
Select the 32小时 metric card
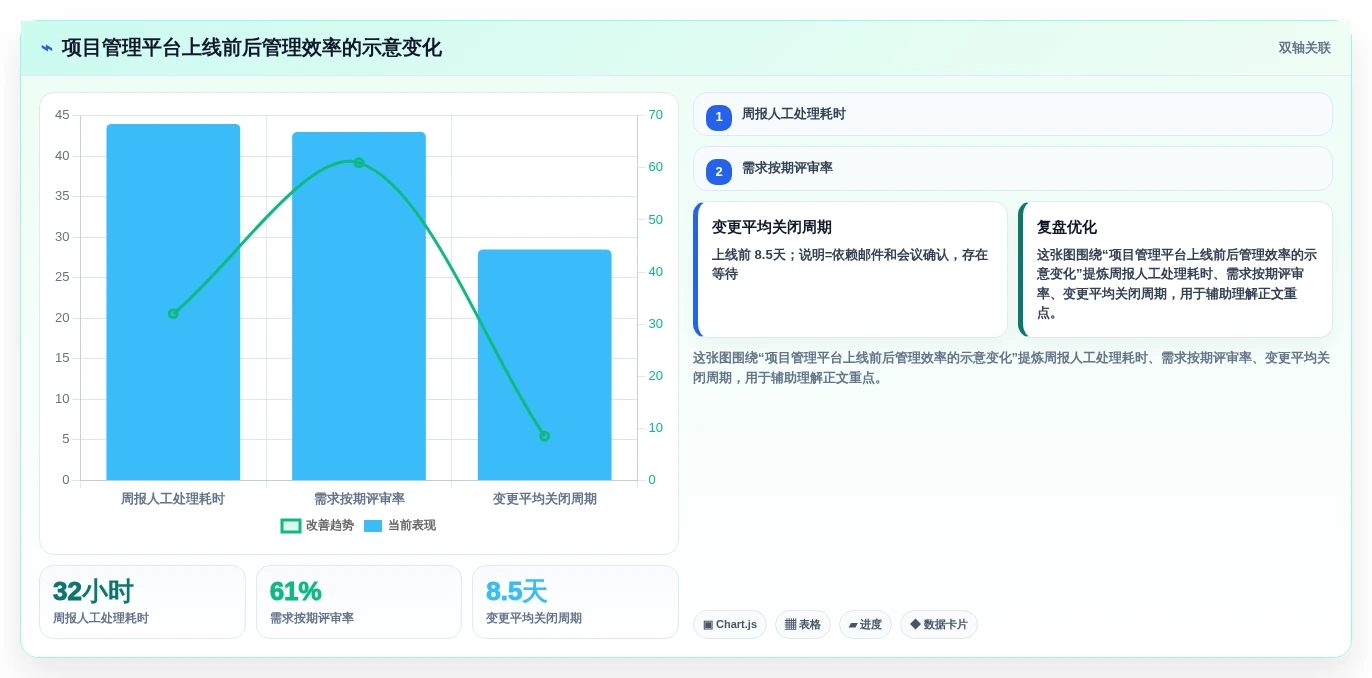pyautogui.click(x=142, y=602)
